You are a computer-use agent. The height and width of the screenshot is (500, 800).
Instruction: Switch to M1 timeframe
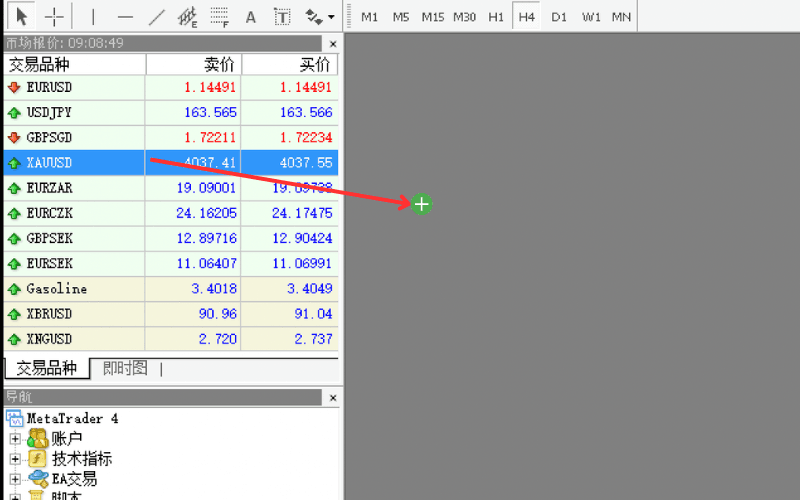[x=369, y=17]
